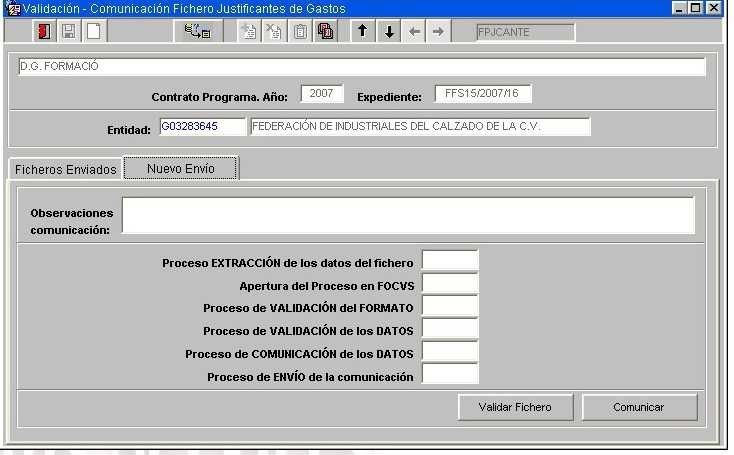Click the Proceso EXTRACCIÓN status box
The width and height of the screenshot is (734, 455).
tap(450, 261)
